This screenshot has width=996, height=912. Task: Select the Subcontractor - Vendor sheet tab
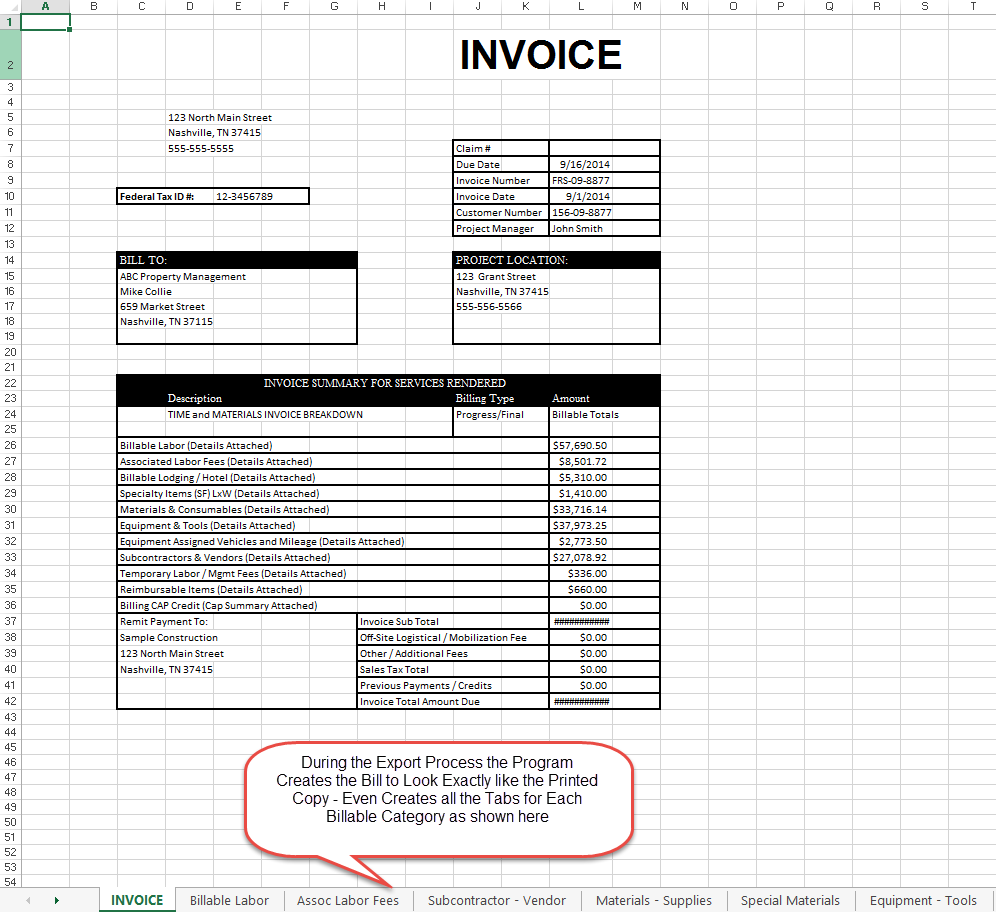tap(497, 900)
